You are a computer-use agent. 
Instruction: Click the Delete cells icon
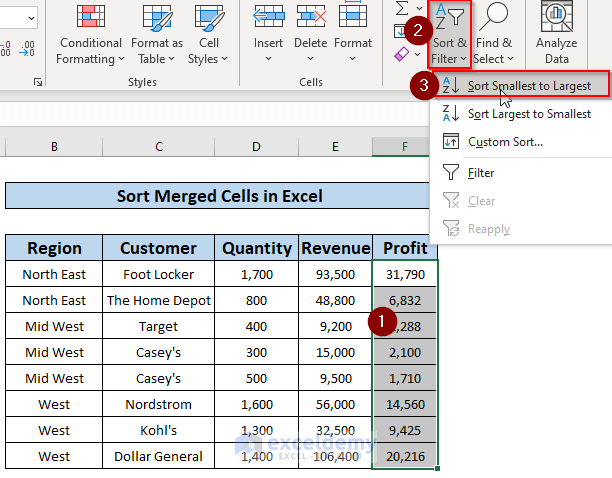[310, 18]
